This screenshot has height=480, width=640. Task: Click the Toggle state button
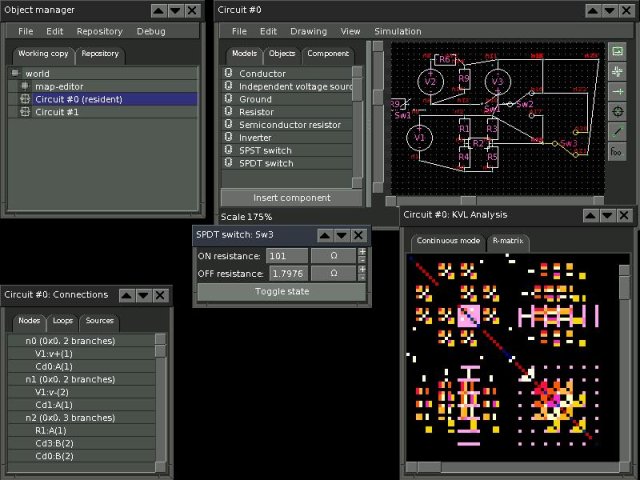coord(282,292)
